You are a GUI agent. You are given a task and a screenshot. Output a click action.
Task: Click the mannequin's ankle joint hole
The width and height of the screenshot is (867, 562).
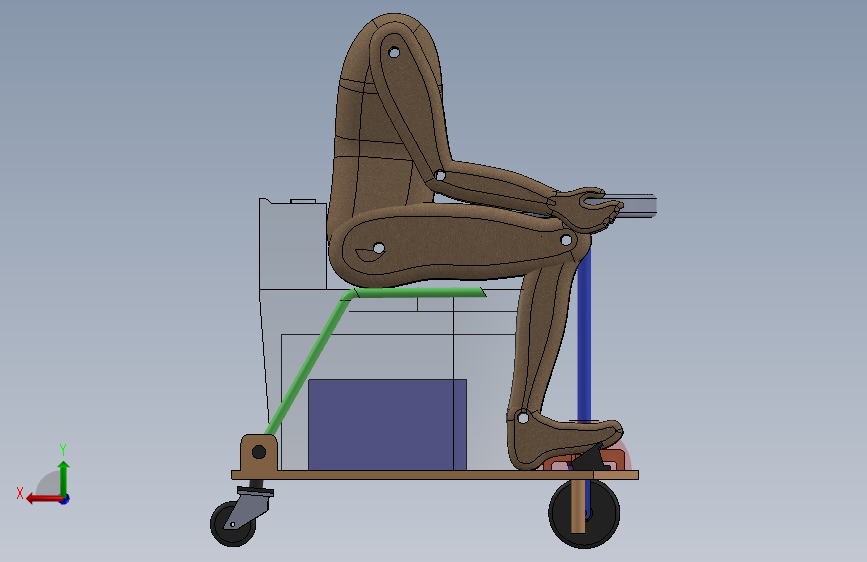pyautogui.click(x=523, y=419)
